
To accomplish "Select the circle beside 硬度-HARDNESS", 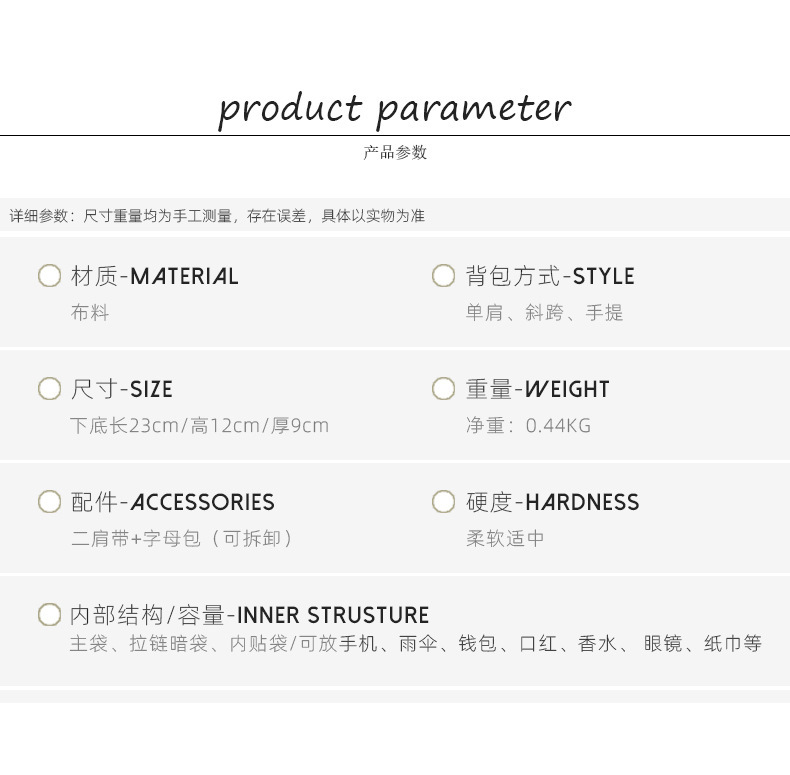I will click(x=443, y=502).
